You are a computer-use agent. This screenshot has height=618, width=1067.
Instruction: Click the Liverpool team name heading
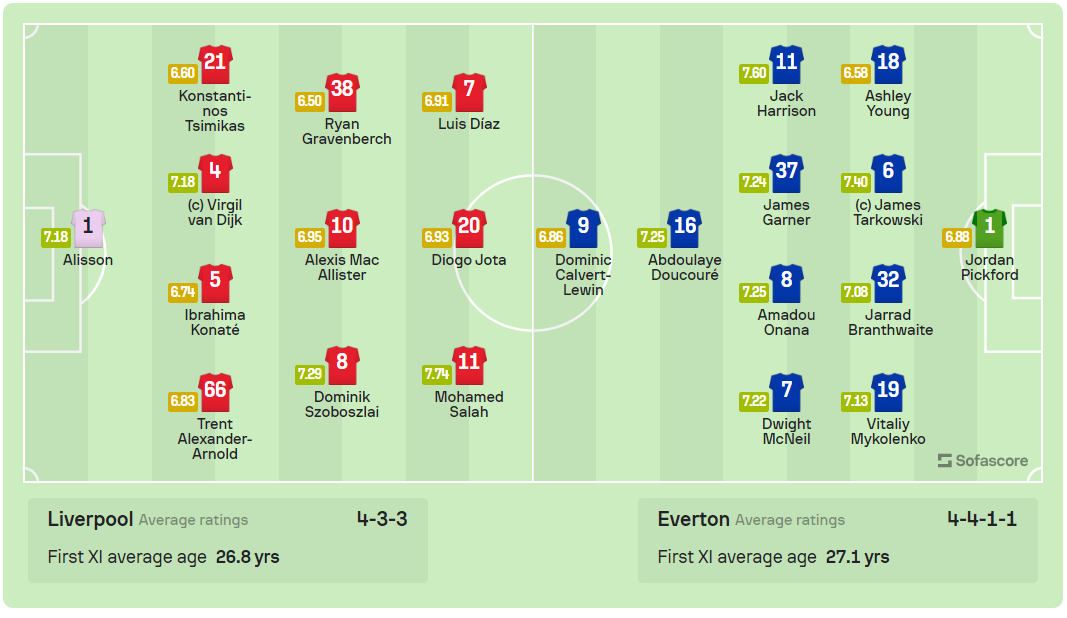(91, 519)
